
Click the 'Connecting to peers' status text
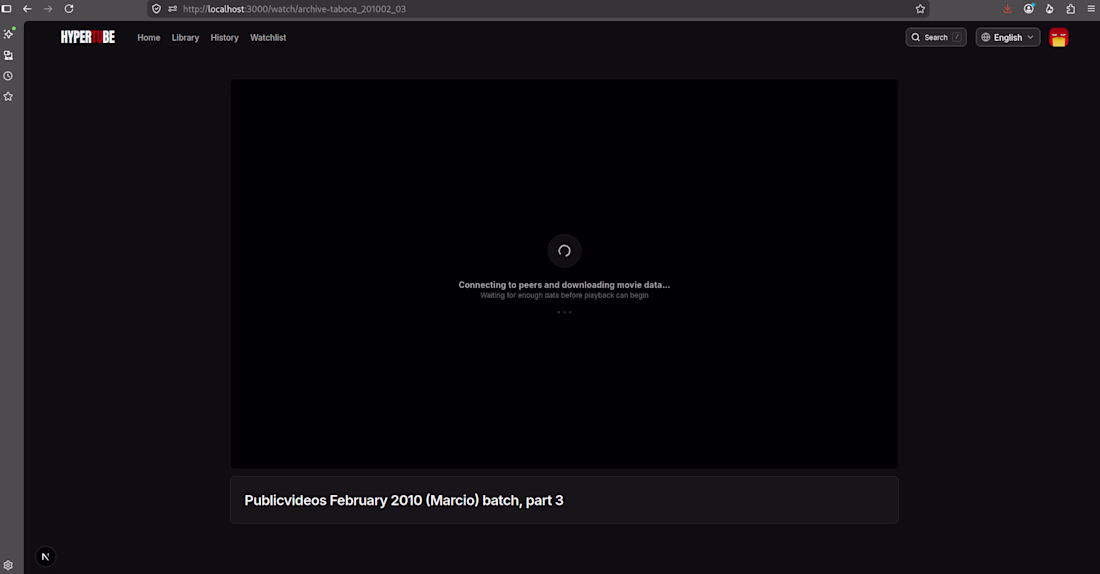pos(564,285)
